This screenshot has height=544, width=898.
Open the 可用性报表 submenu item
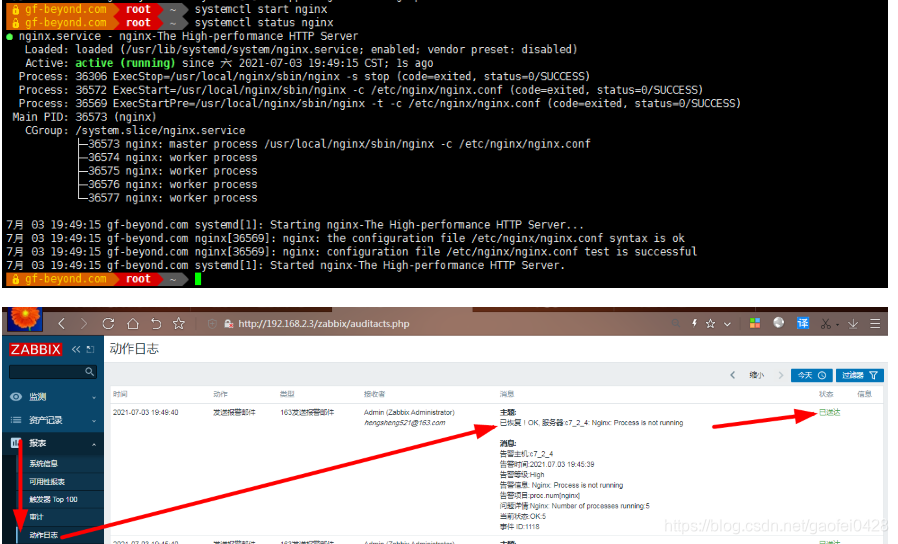click(x=47, y=482)
